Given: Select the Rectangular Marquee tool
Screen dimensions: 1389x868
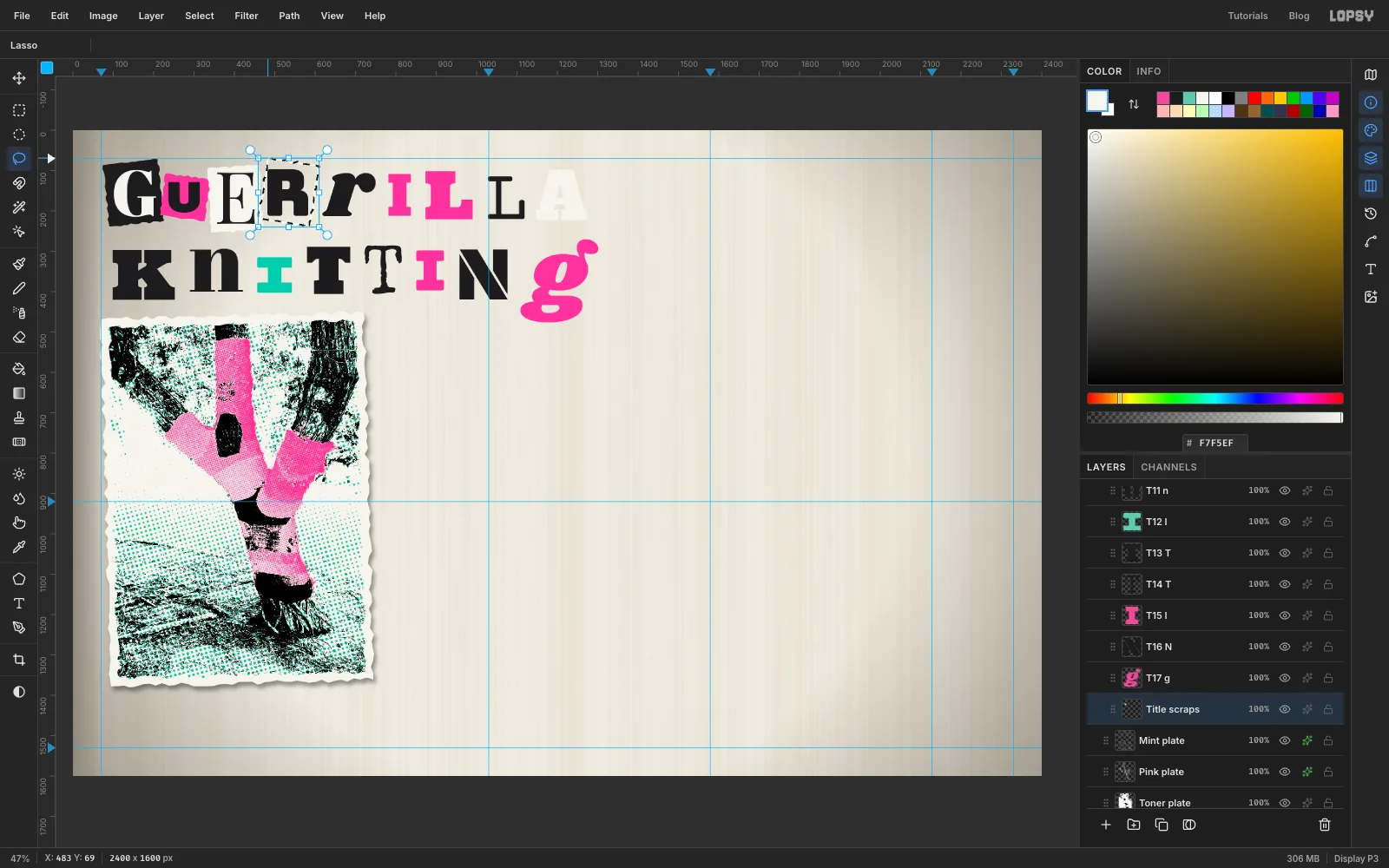Looking at the screenshot, I should coord(19,110).
